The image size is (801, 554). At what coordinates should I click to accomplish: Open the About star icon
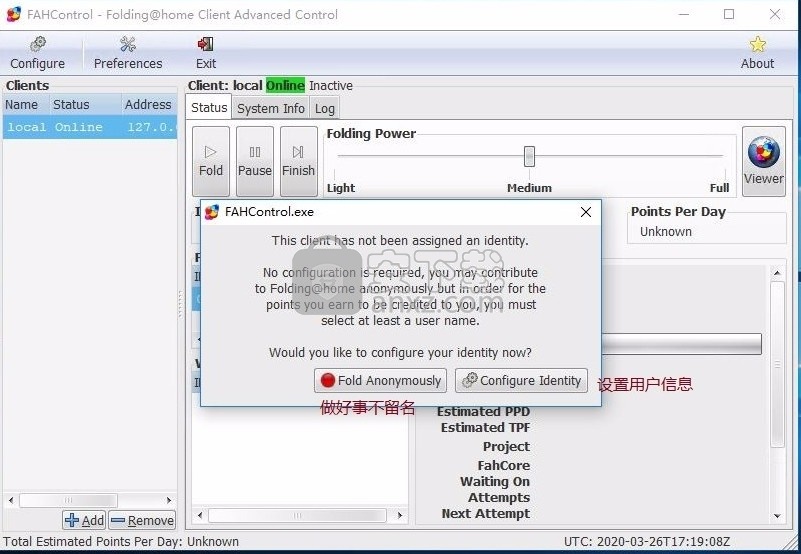coord(758,44)
